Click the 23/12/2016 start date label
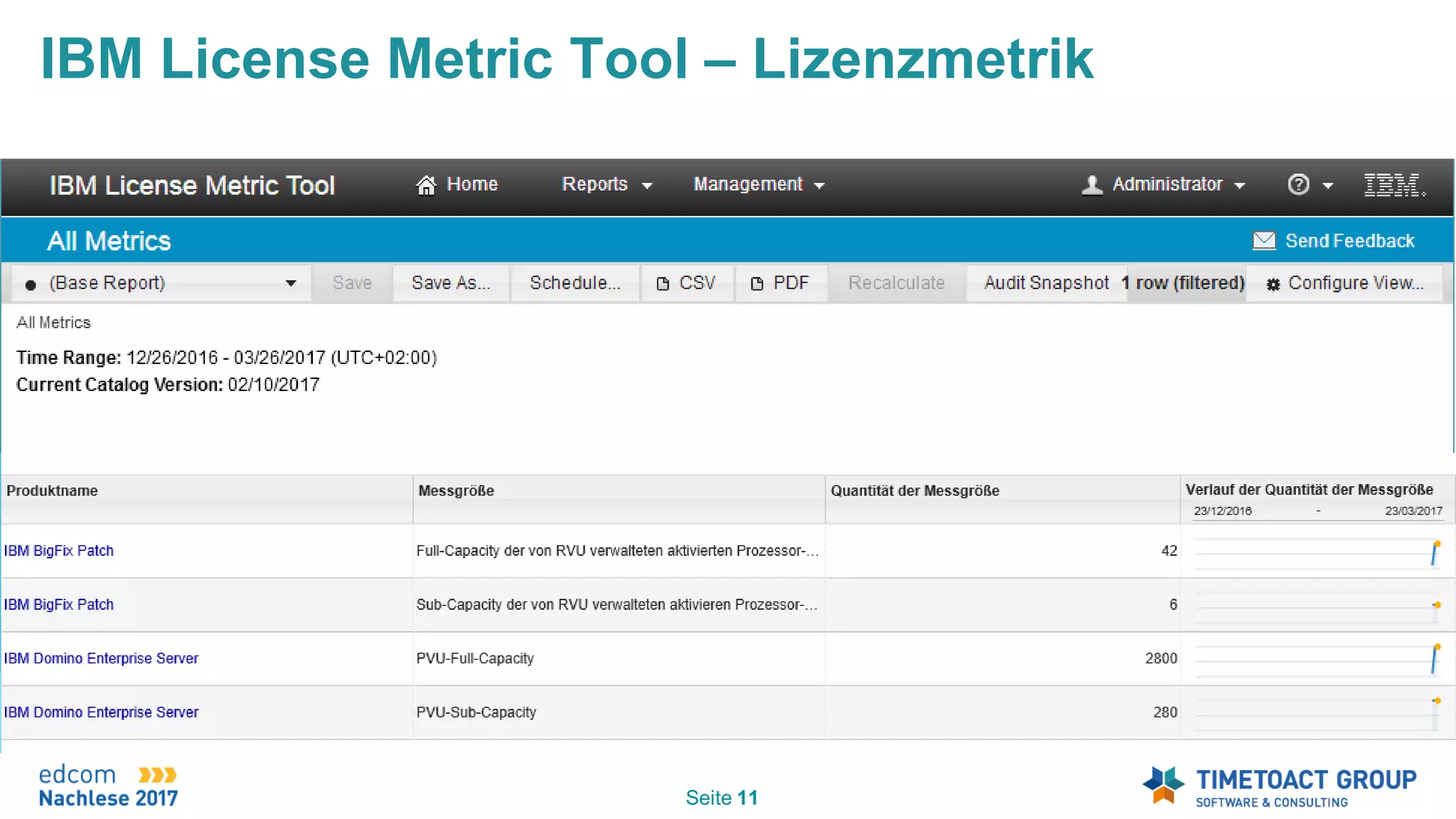This screenshot has width=1456, height=819. click(1223, 511)
